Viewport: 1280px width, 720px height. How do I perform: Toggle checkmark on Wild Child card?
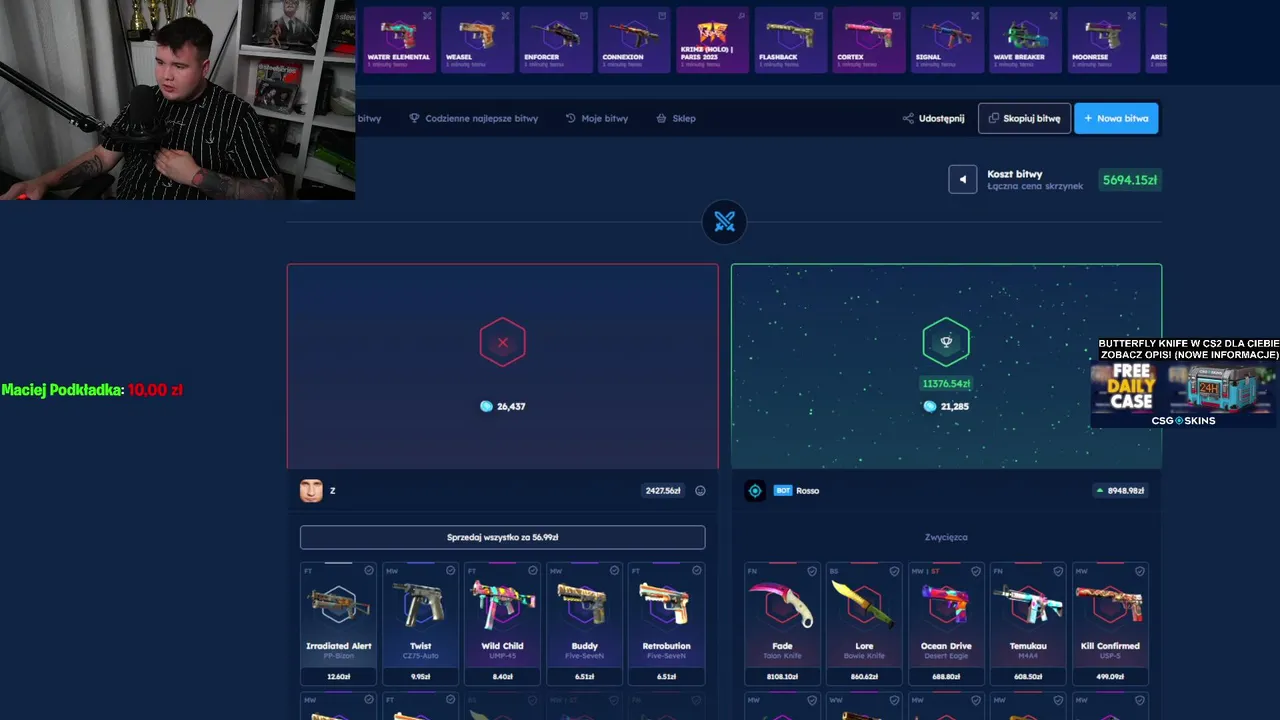point(533,570)
